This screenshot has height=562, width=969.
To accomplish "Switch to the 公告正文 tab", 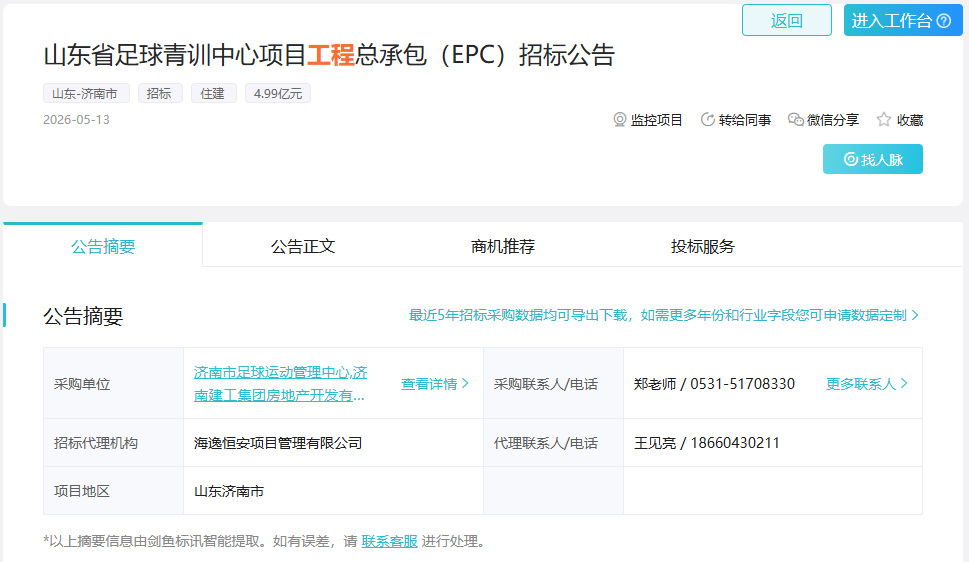I will tap(303, 246).
